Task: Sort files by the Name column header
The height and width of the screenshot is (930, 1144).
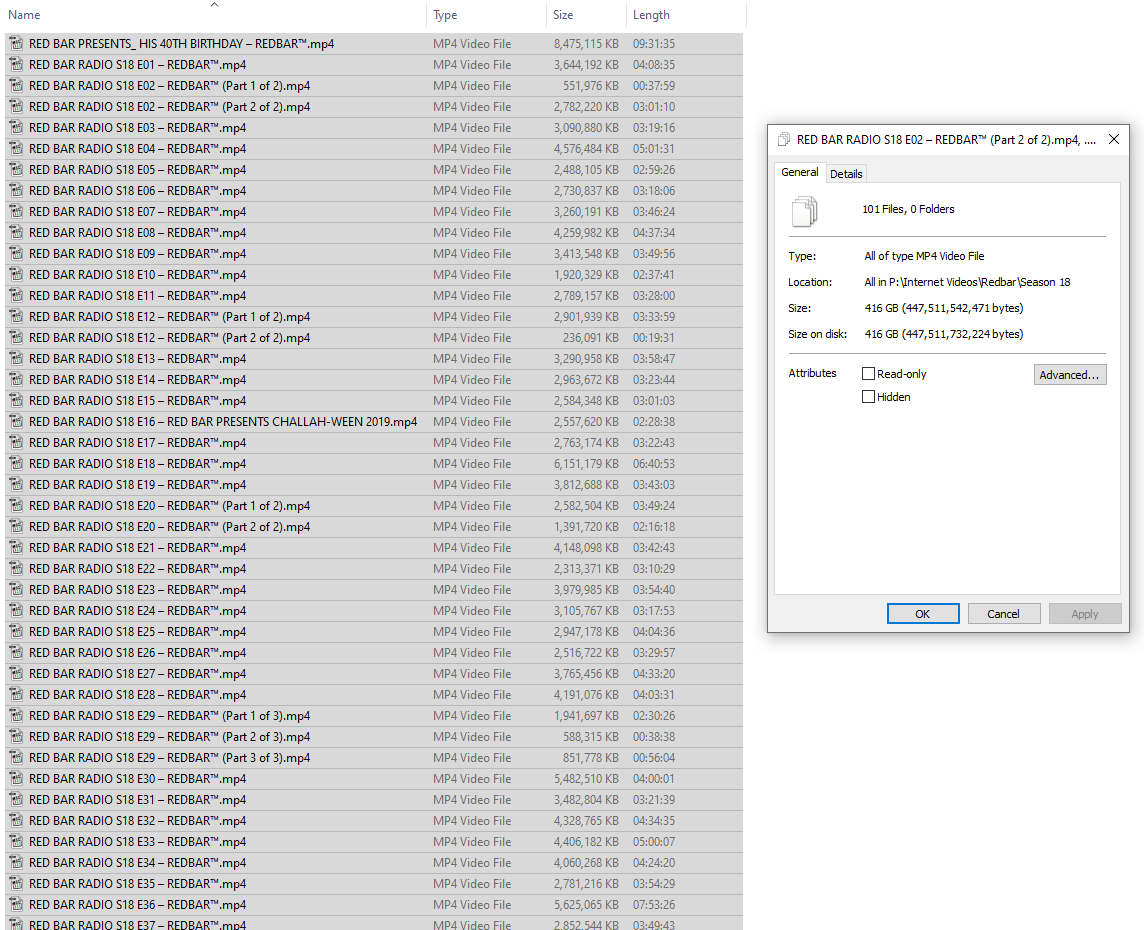Action: click(214, 15)
